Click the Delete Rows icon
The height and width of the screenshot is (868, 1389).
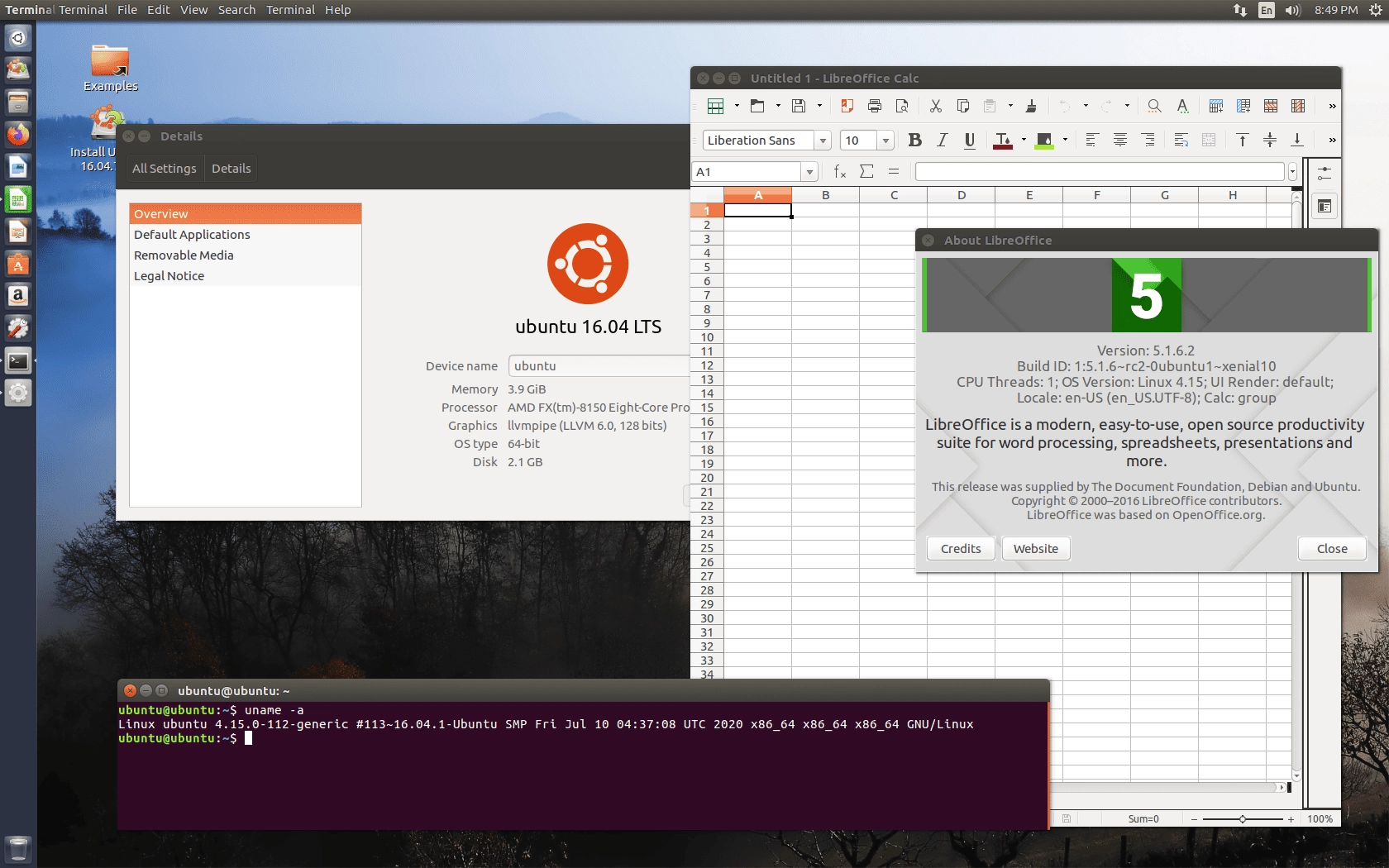coord(1271,106)
